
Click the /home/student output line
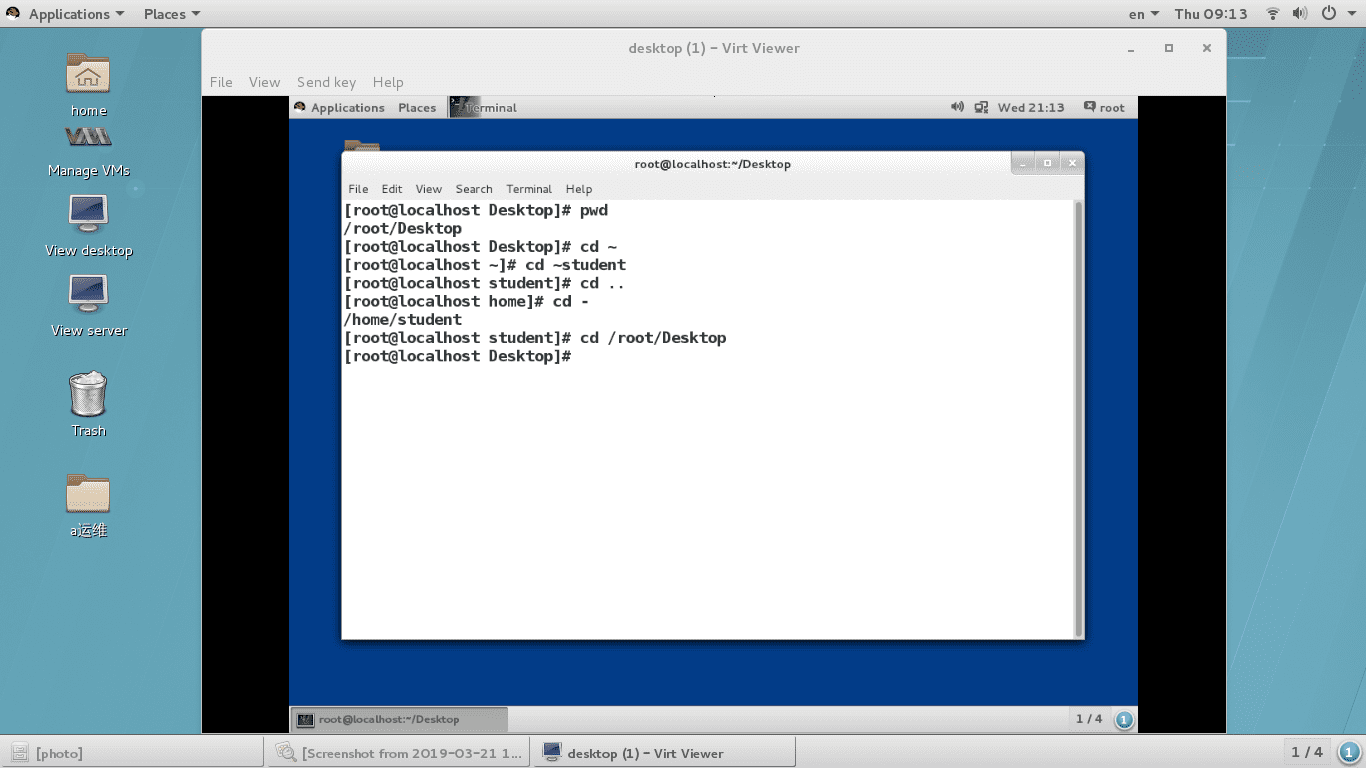[x=403, y=319]
